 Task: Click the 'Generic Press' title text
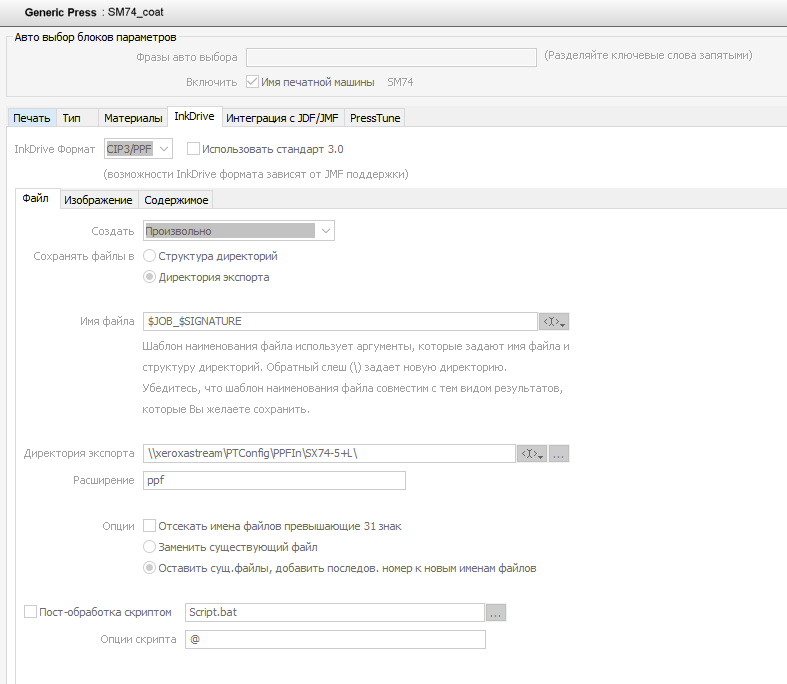point(60,13)
